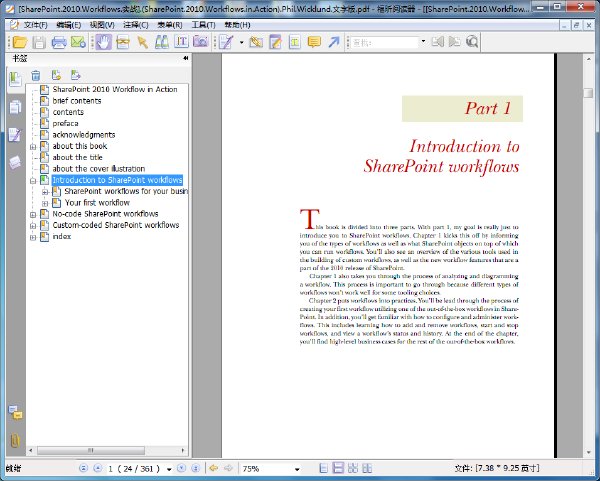Open the layers sidebar panel icon
The image size is (600, 481).
tap(15, 162)
